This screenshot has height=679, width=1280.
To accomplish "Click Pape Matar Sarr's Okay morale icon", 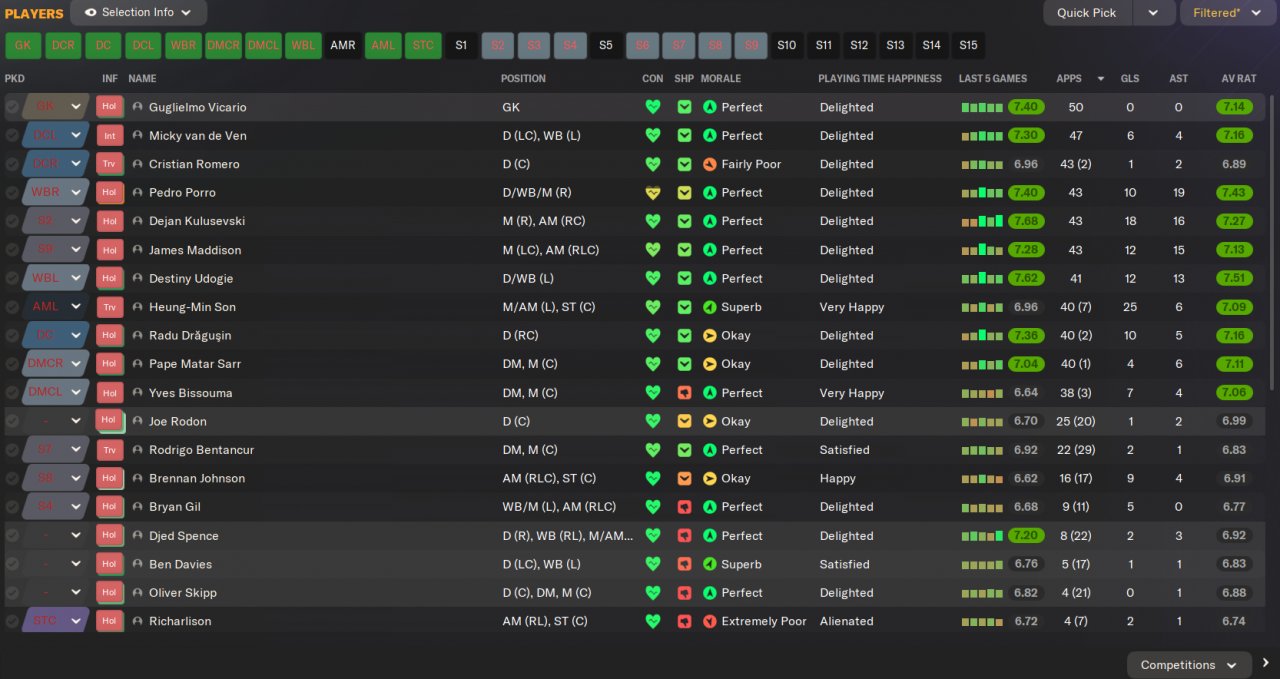I will [x=710, y=364].
